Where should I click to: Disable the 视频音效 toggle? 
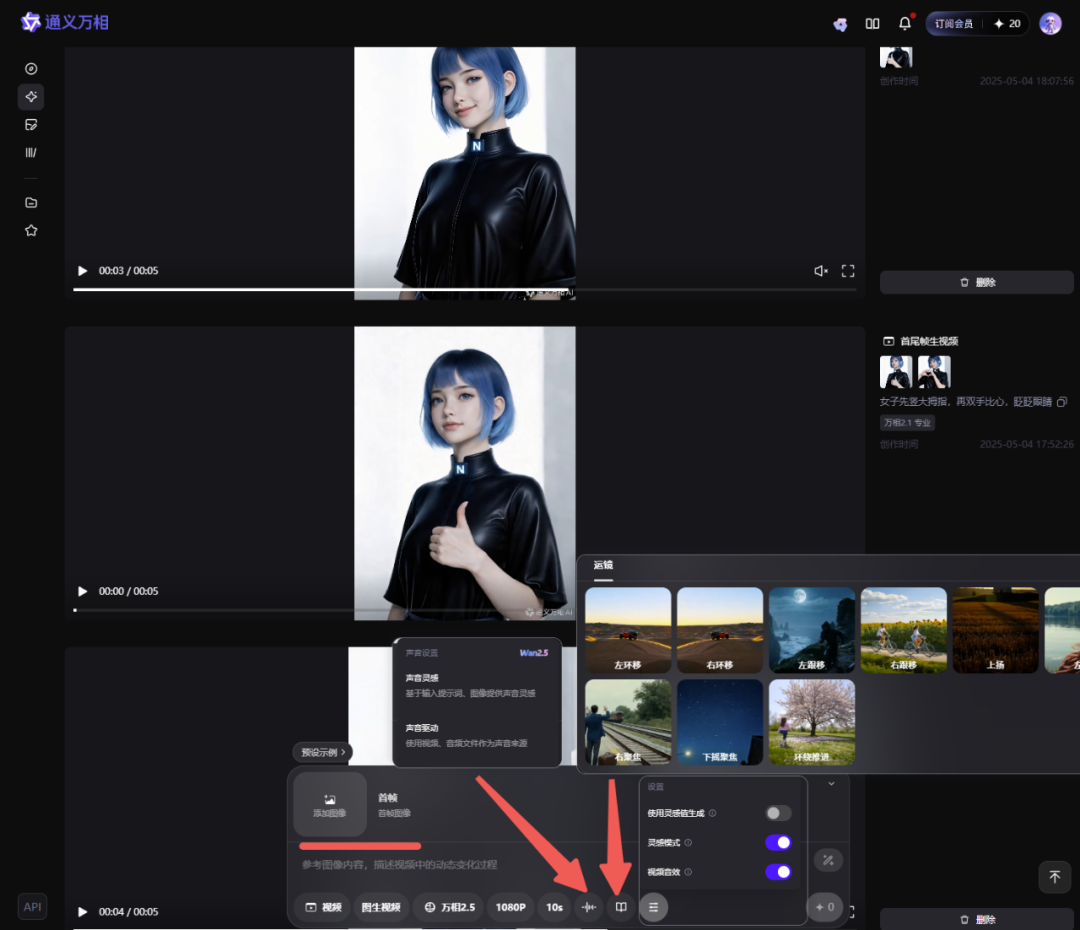point(777,872)
